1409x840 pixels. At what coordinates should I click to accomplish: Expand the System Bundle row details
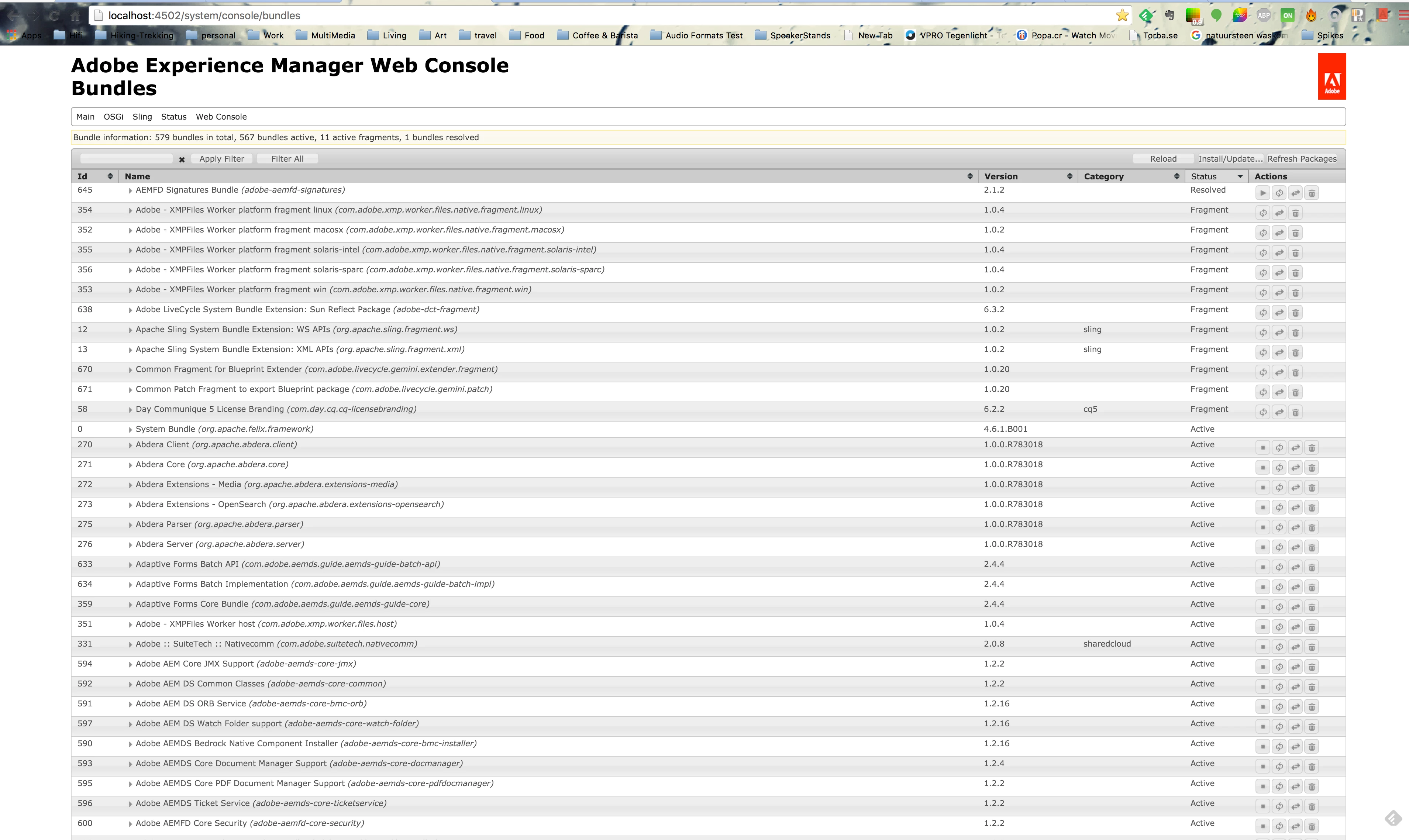coord(130,430)
